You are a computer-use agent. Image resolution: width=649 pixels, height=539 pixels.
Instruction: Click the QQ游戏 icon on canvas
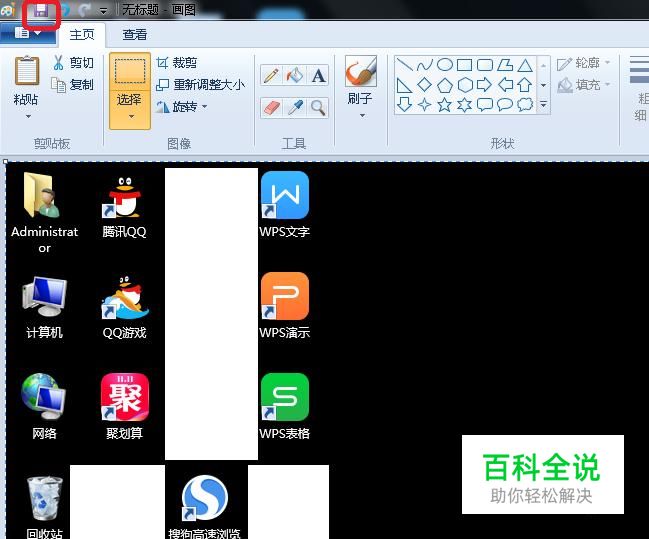[x=125, y=296]
